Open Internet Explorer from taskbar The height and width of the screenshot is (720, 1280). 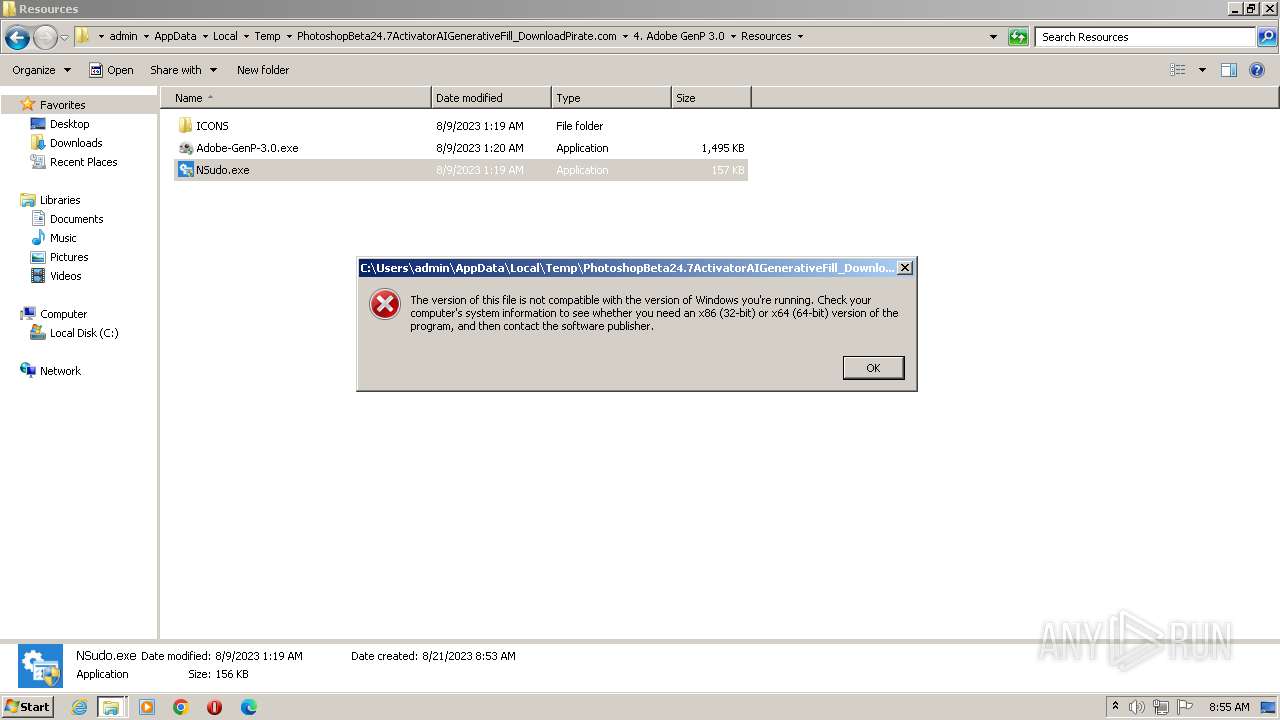click(79, 707)
